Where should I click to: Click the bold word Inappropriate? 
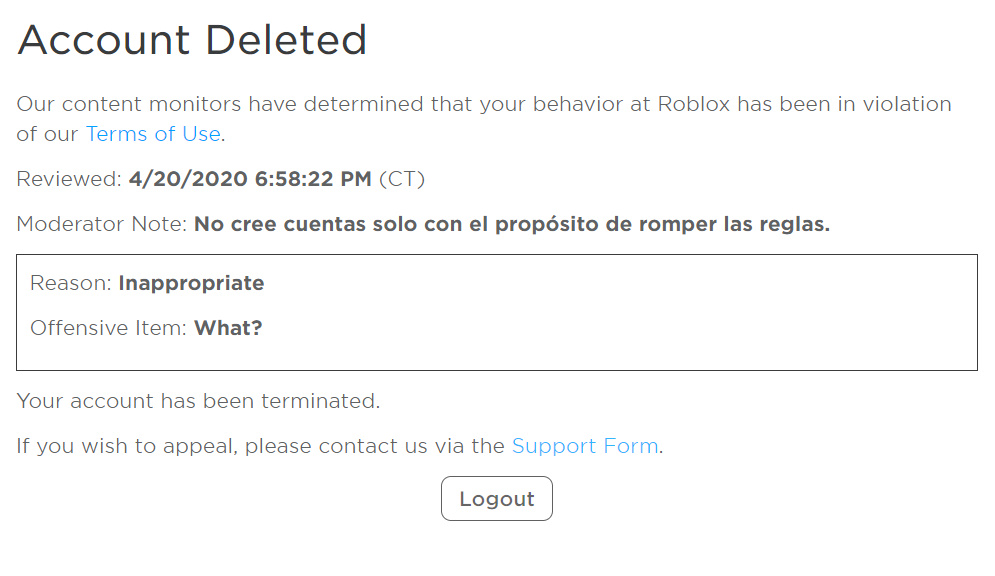191,283
